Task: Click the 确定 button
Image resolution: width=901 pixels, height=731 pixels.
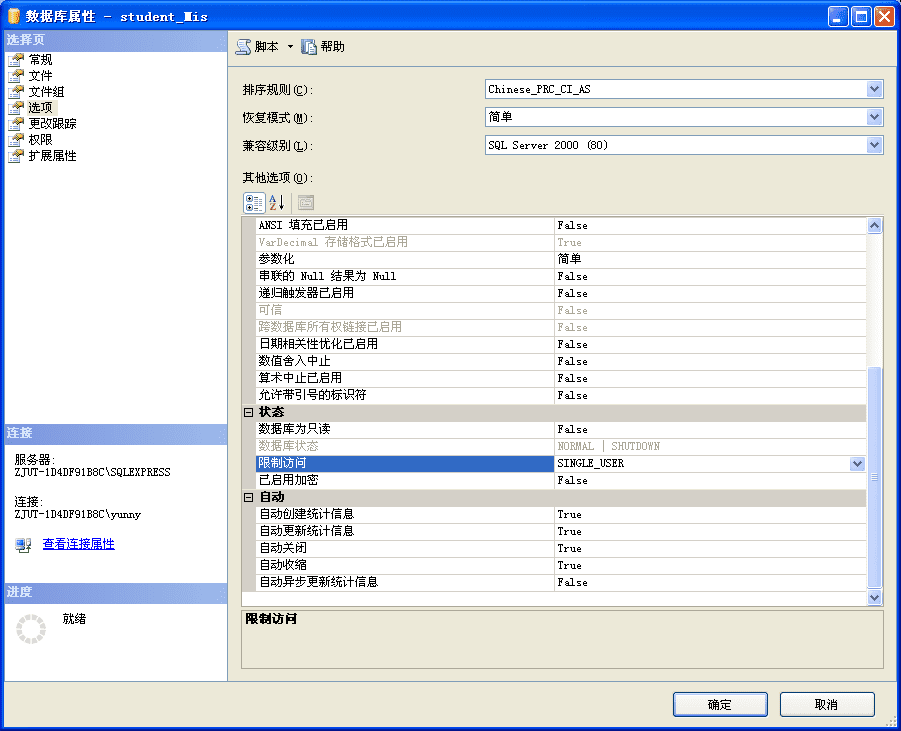Action: [719, 704]
